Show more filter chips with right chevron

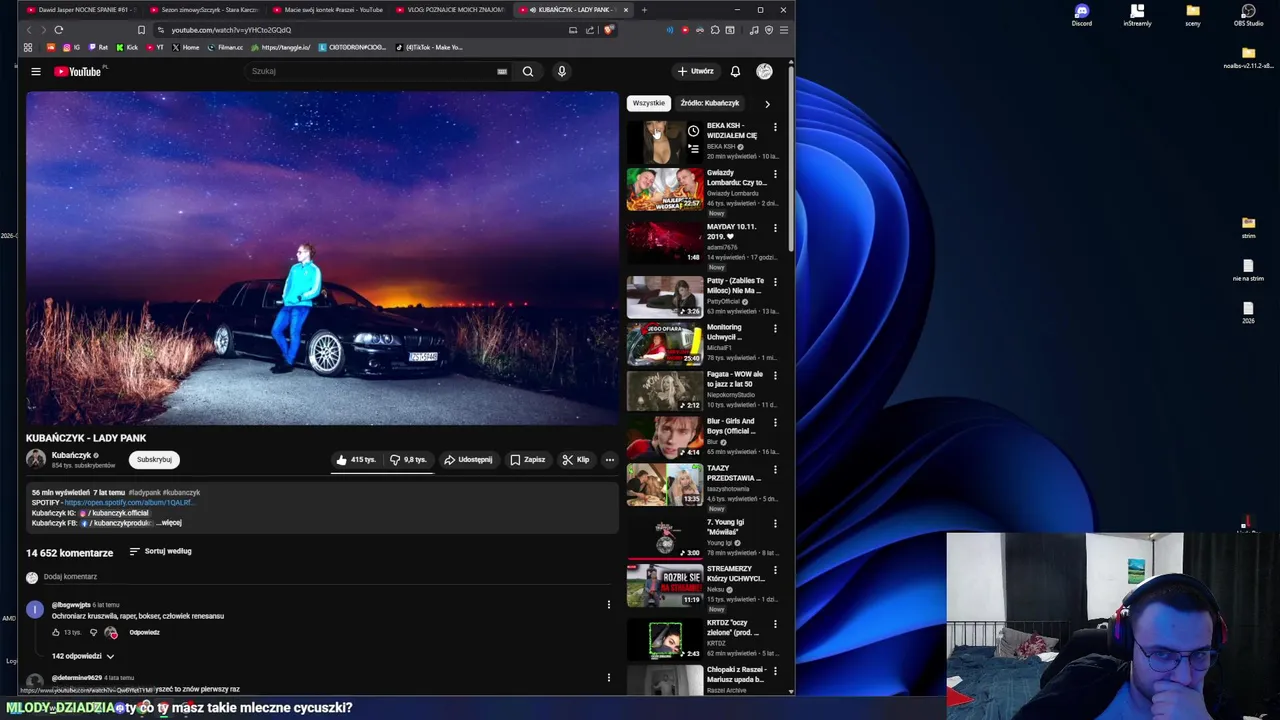767,103
